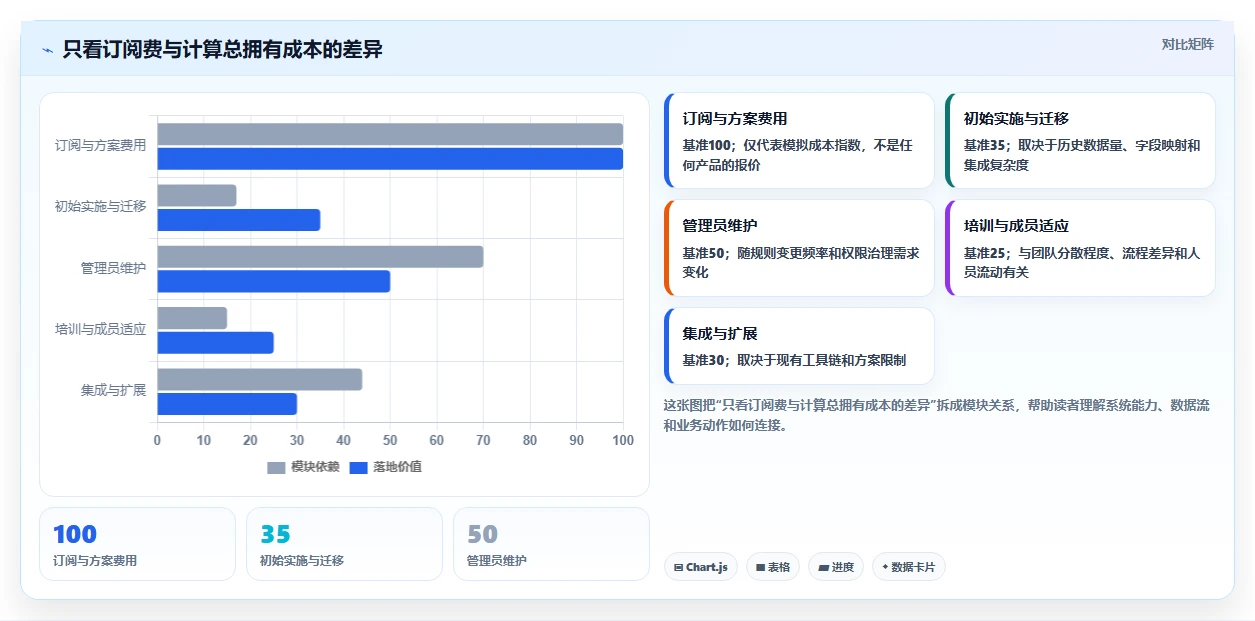Select the Chart.js tag
Screen dimensions: 1255x621
700,567
